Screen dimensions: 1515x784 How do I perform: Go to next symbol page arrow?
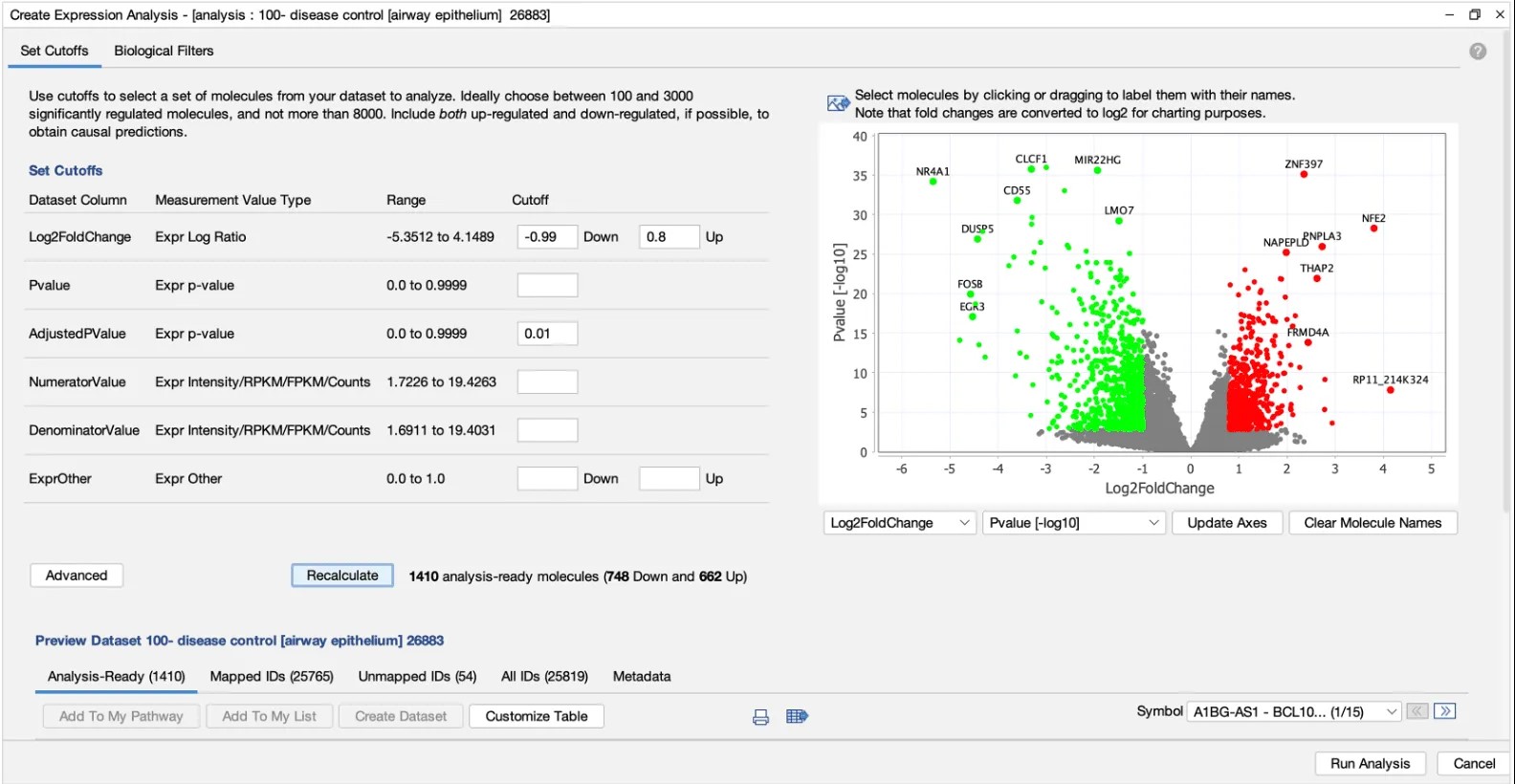point(1445,711)
